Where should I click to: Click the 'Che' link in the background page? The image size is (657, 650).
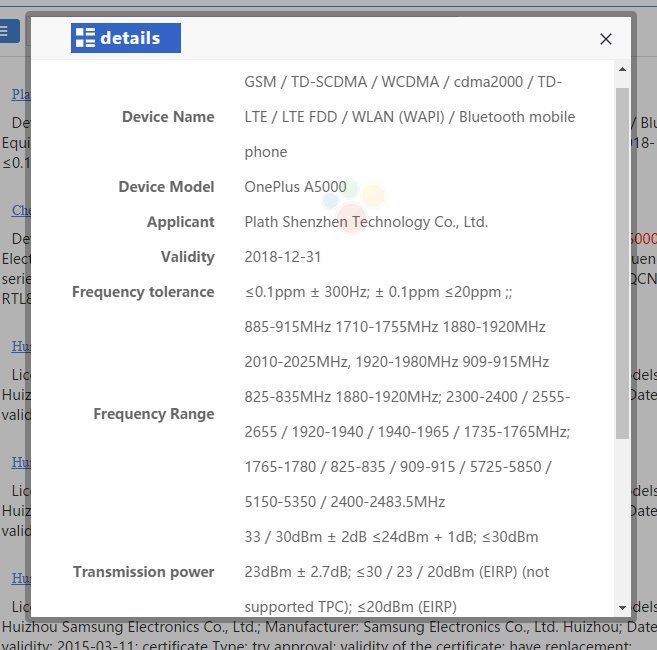click(21, 210)
